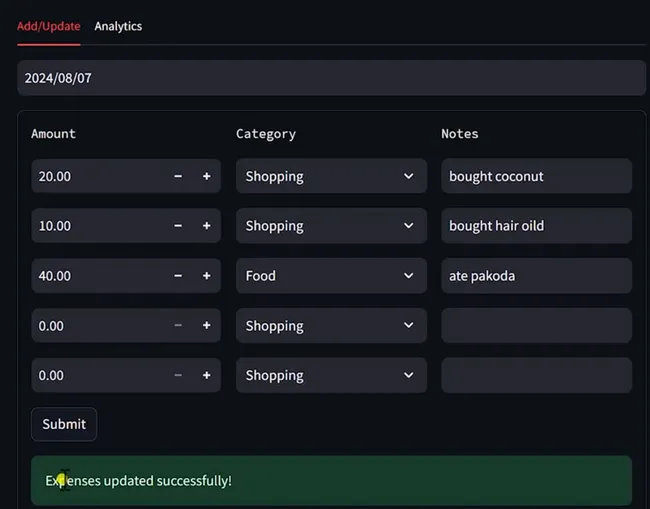Decrement the 40.00 amount field

[178, 276]
